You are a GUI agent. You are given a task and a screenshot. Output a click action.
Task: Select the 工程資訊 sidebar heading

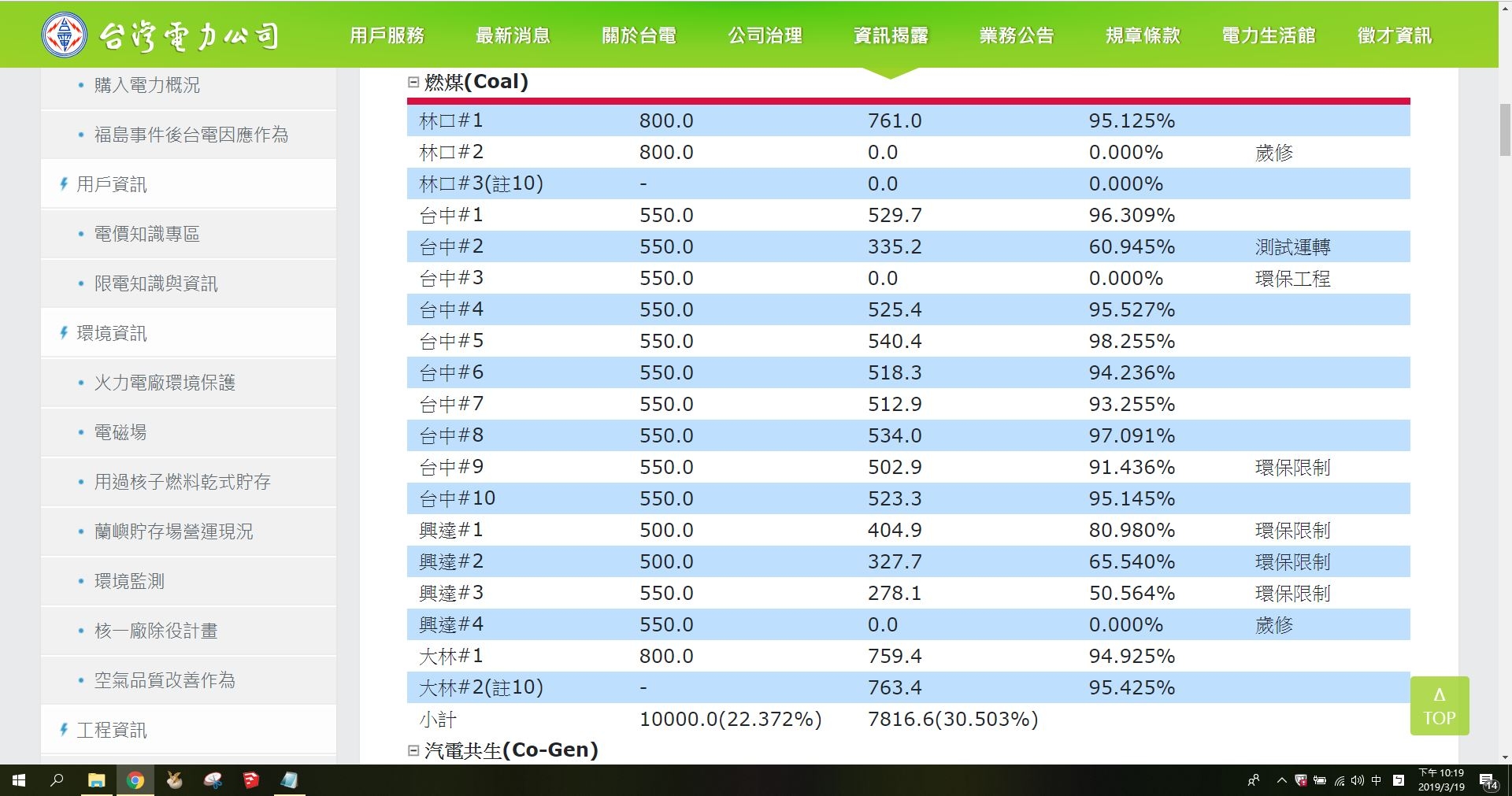pyautogui.click(x=112, y=730)
